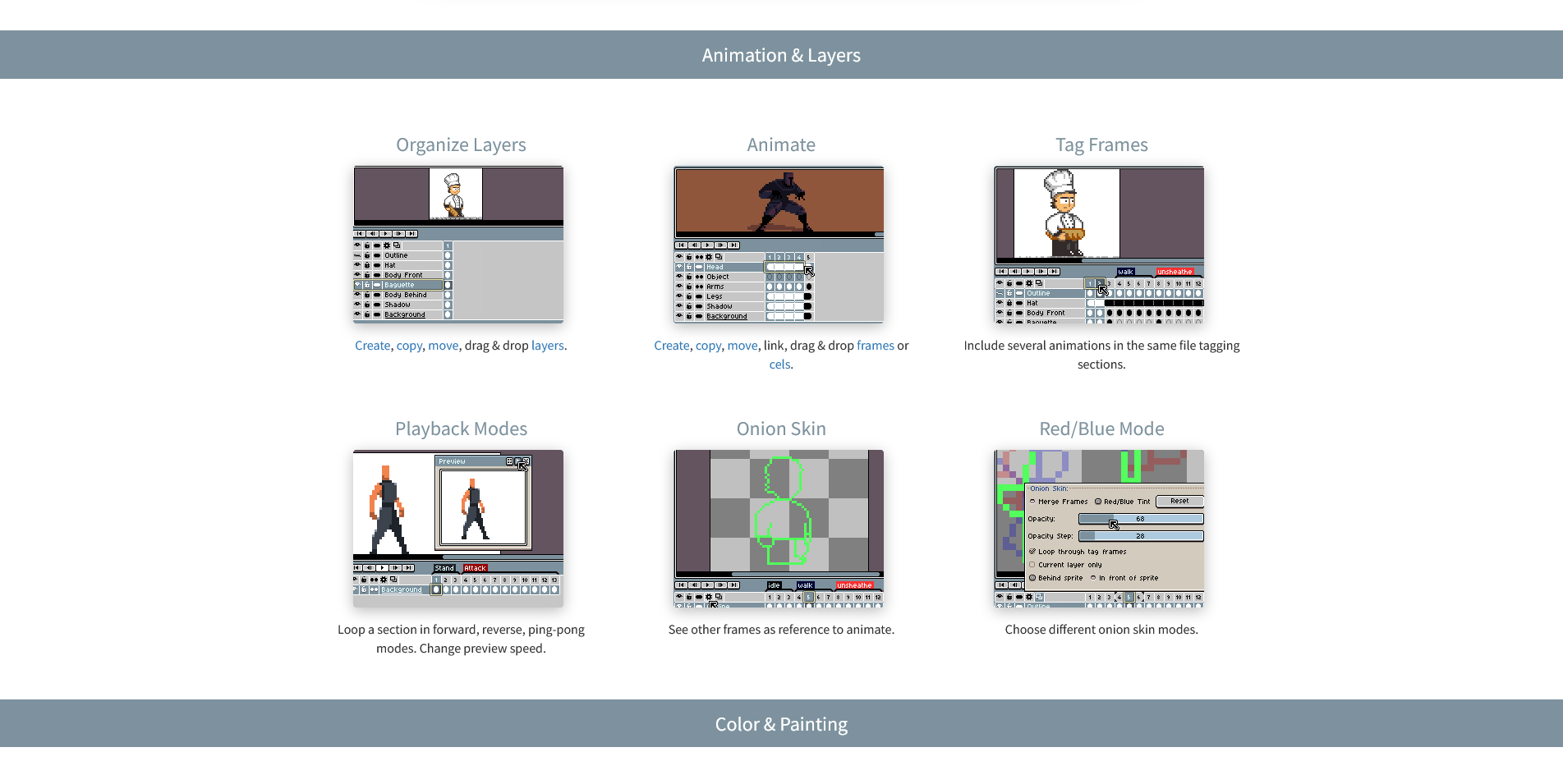This screenshot has width=1563, height=784.
Task: Open the Tag Frames chef screenshot
Action: point(1099,245)
